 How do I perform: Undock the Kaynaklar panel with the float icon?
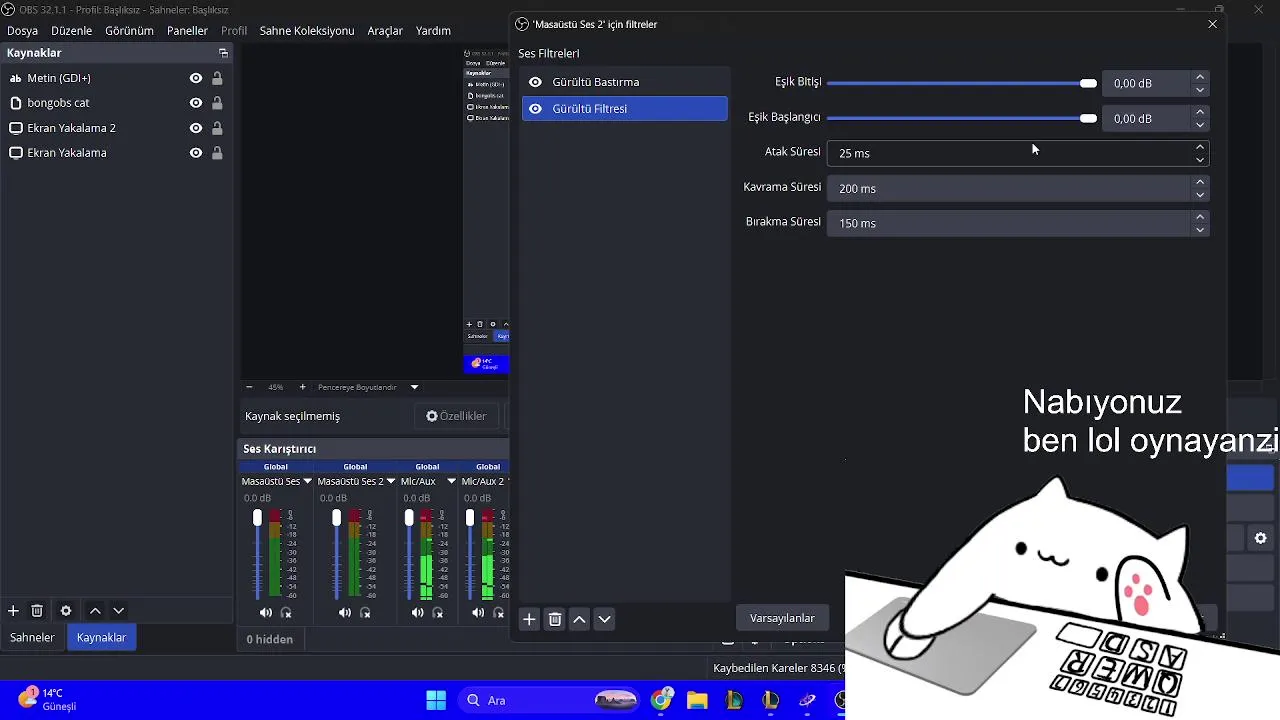tap(223, 53)
